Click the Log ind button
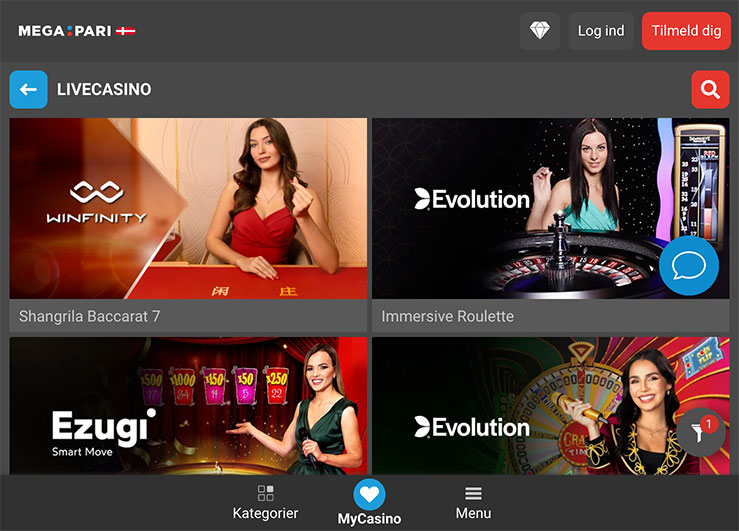Screen dimensions: 739x531 point(601,31)
